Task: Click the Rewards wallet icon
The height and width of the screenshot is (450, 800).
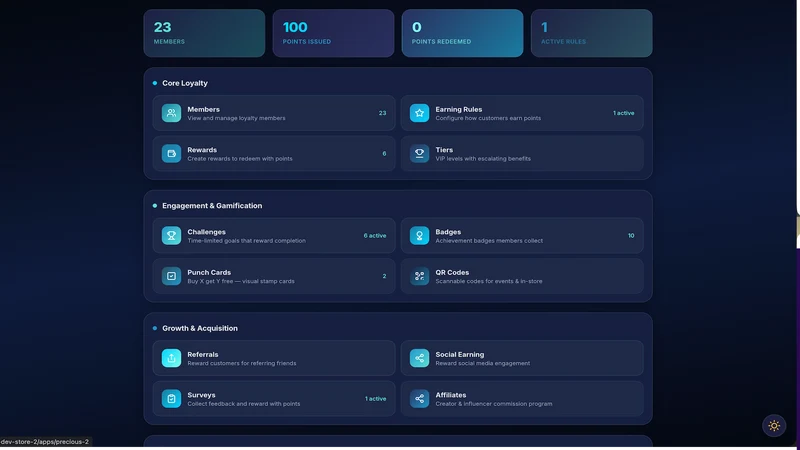Action: click(x=171, y=154)
